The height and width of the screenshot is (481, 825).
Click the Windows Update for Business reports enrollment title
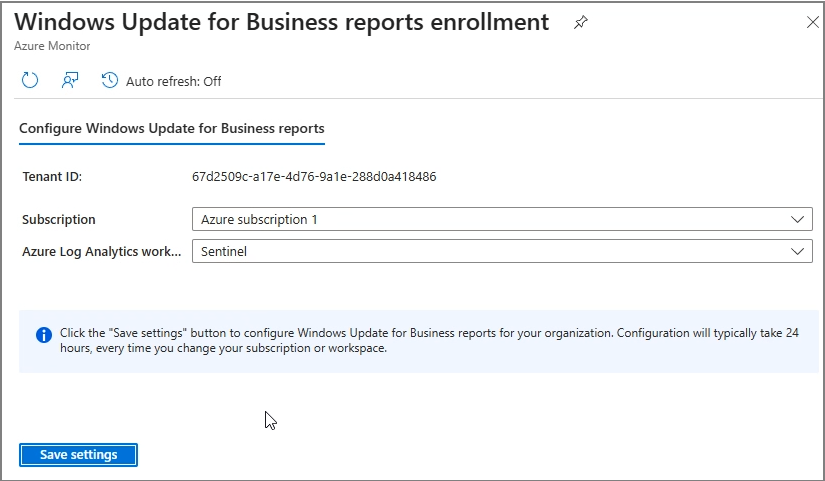(281, 22)
